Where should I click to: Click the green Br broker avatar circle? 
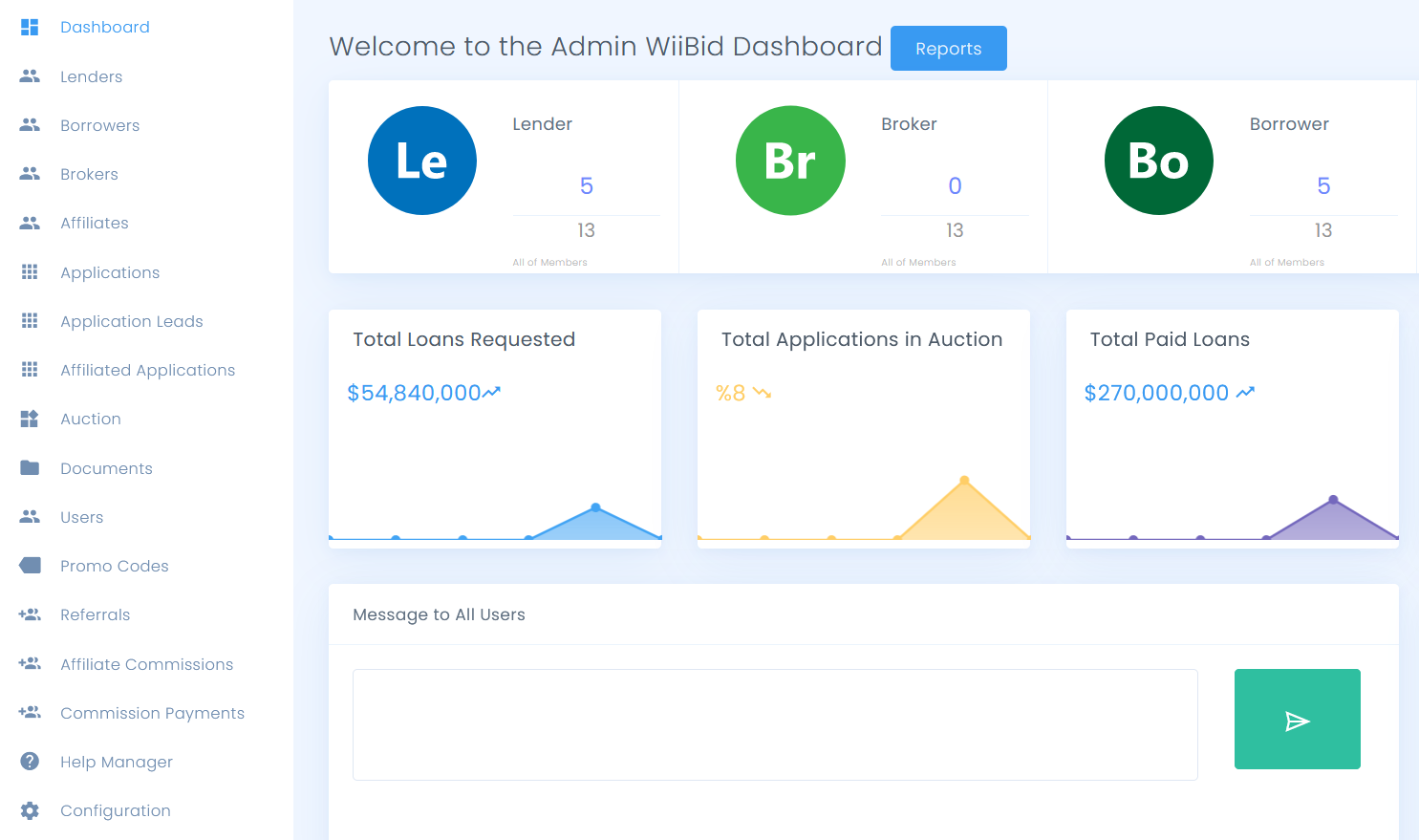pos(790,161)
